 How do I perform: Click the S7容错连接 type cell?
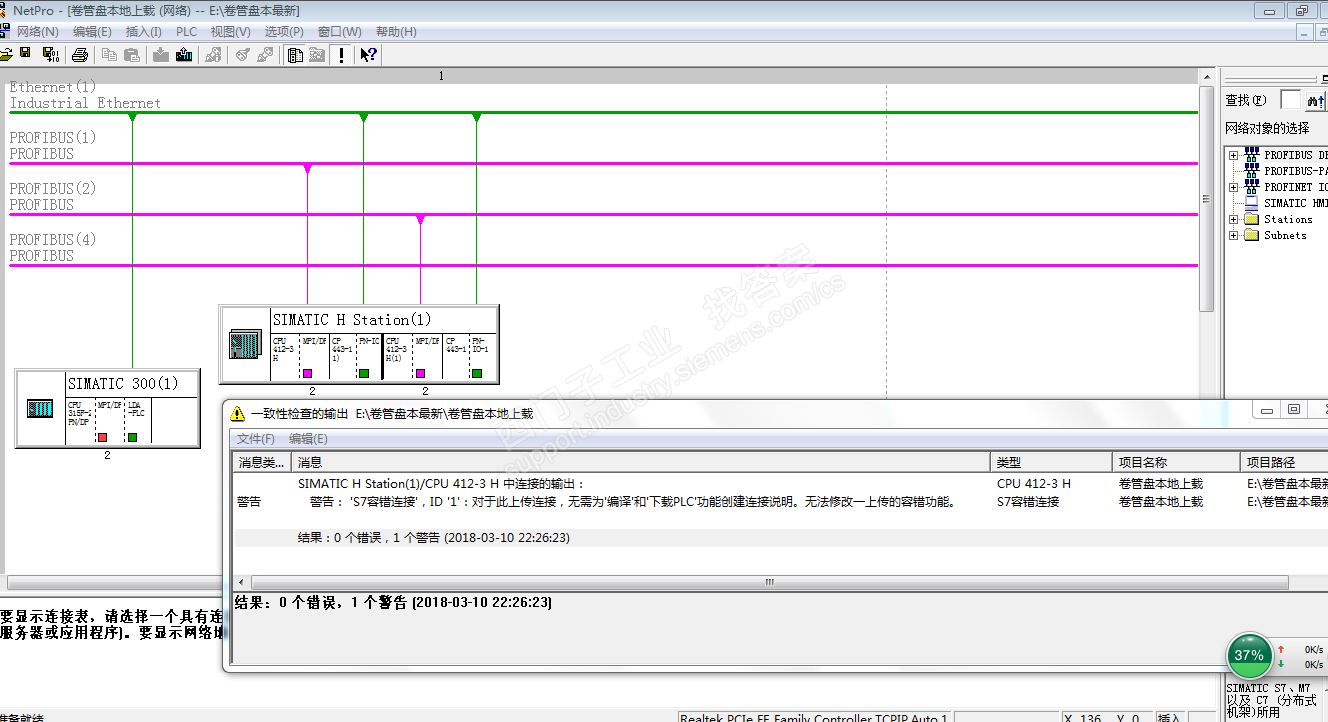(x=1028, y=502)
